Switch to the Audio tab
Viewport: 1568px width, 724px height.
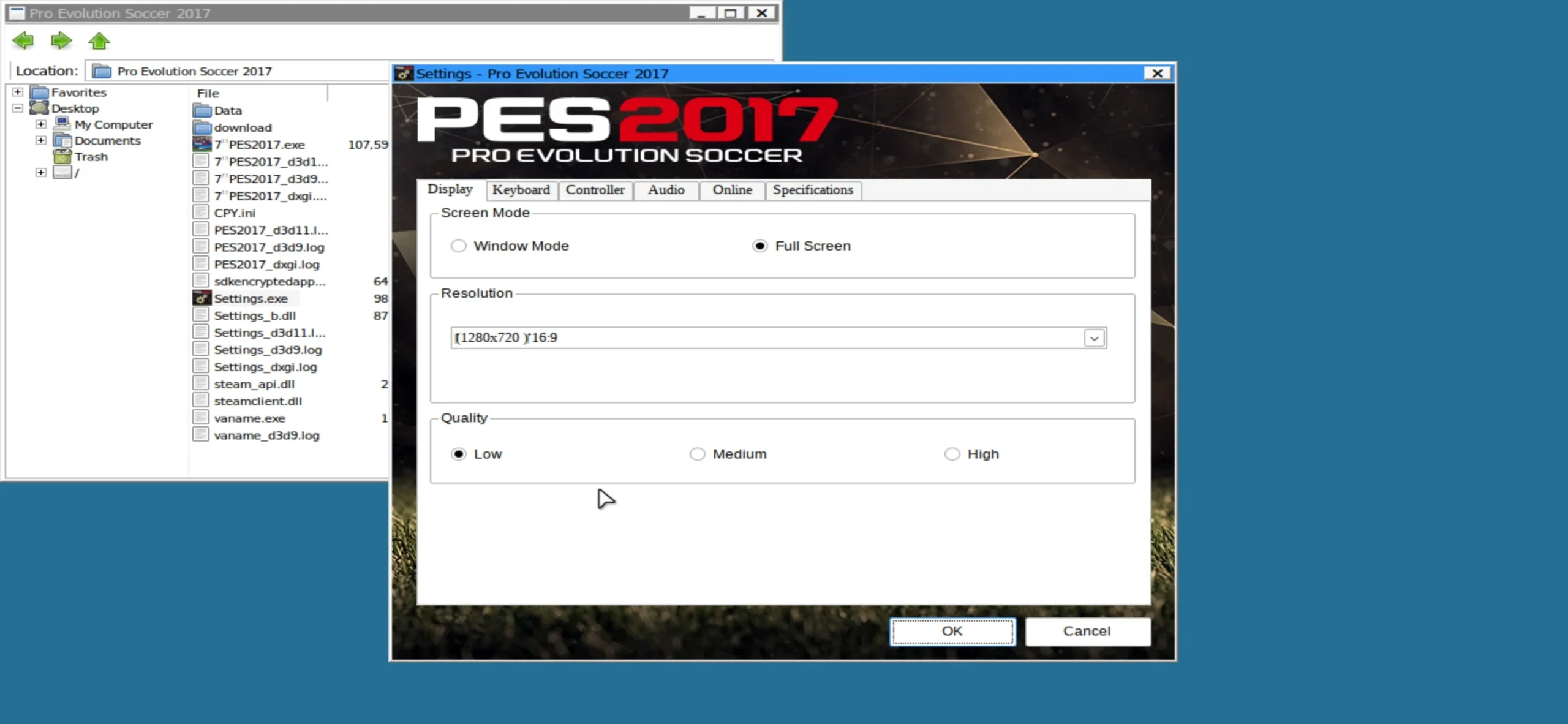[666, 190]
